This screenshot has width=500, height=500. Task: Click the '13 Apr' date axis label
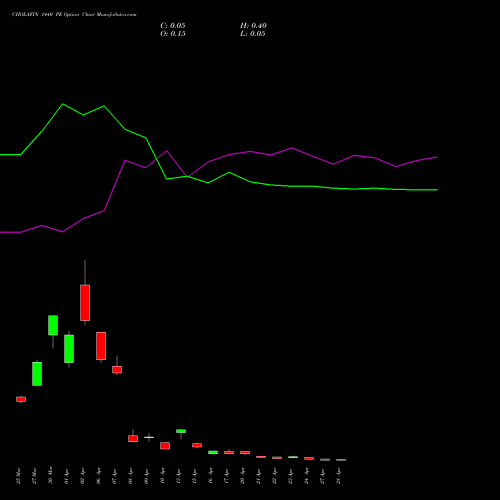(x=178, y=476)
